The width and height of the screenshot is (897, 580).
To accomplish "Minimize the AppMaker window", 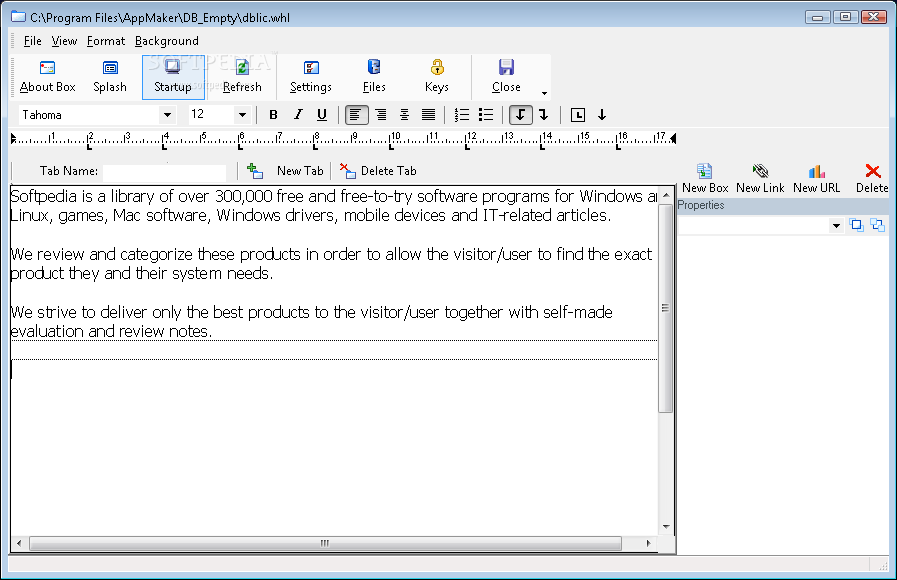I will pyautogui.click(x=817, y=17).
